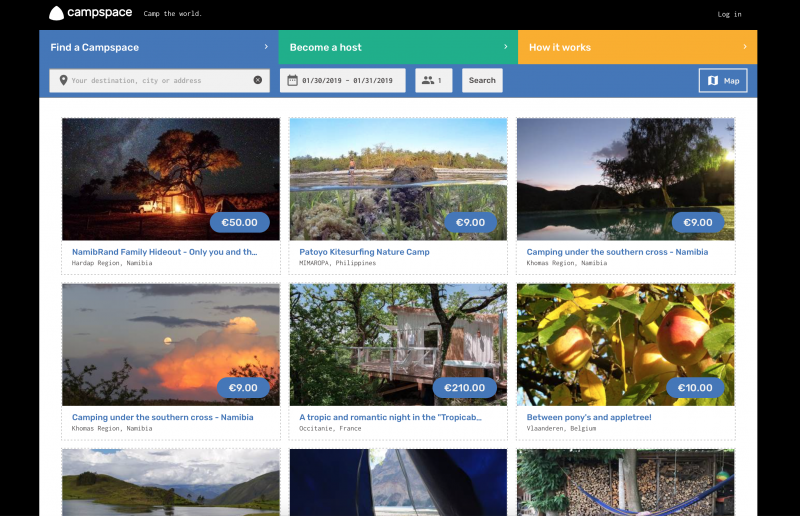This screenshot has width=800, height=516.
Task: Click the €50.00 price badge
Action: click(x=239, y=223)
